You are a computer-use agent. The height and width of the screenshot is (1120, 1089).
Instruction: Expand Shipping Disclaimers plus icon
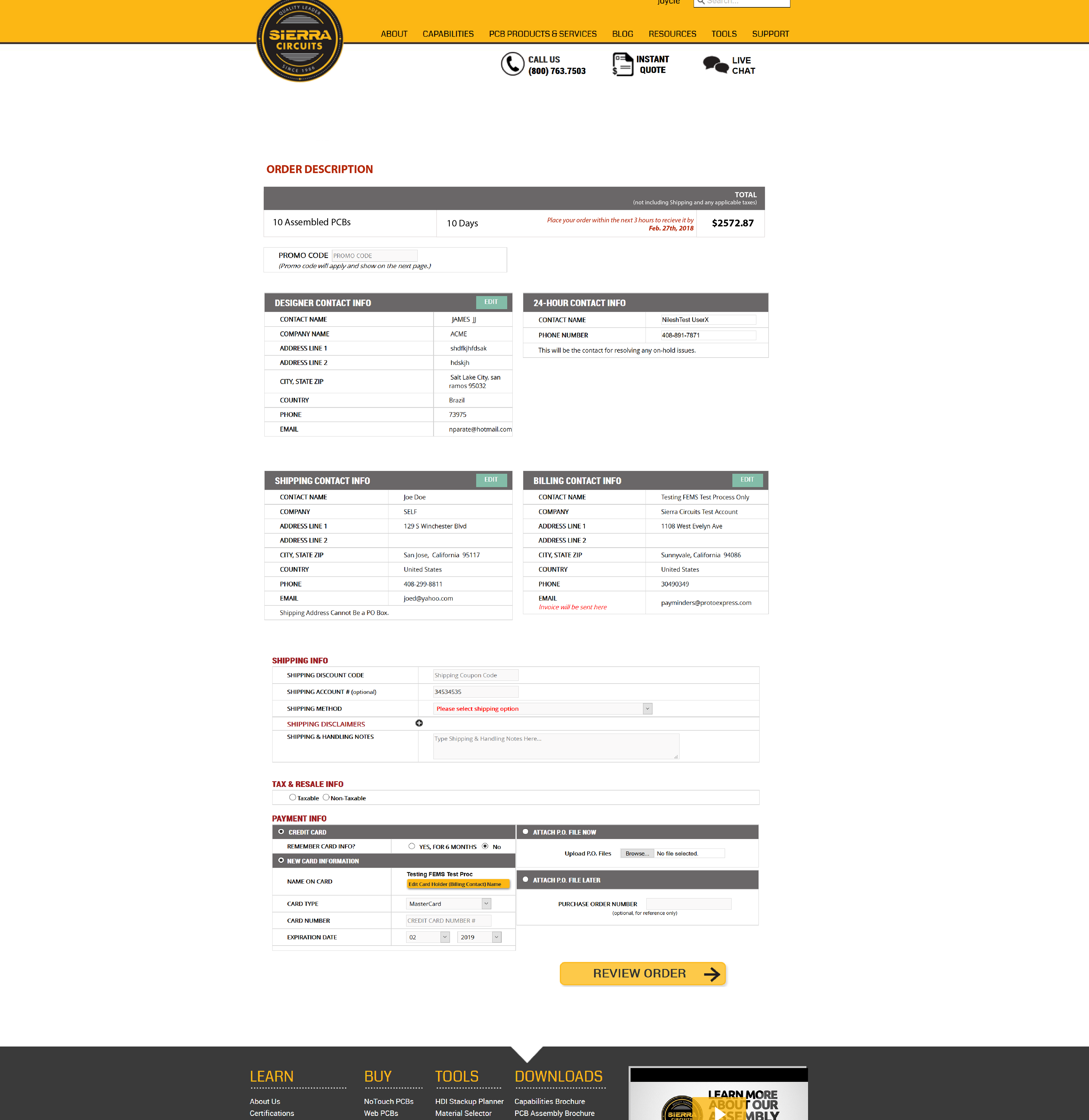[419, 723]
